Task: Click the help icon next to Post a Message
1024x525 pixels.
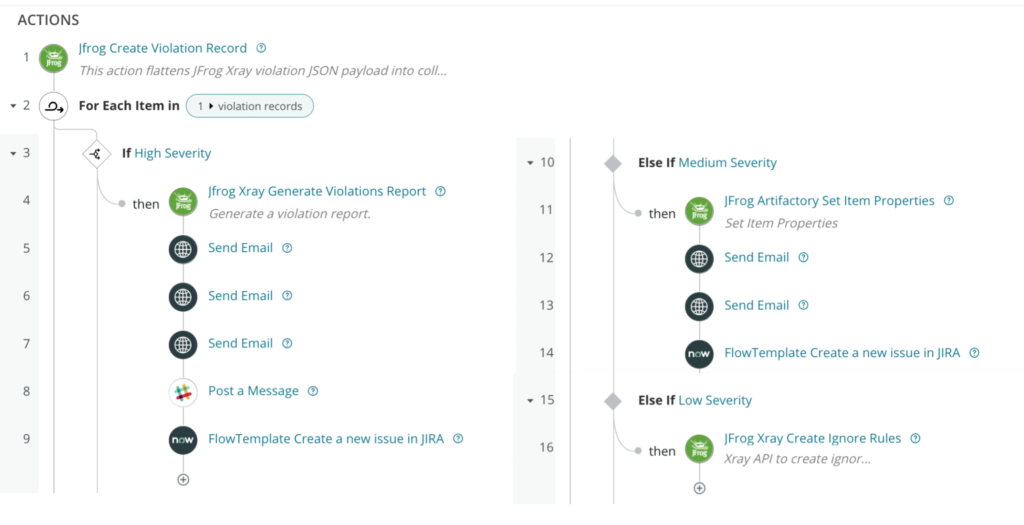Action: click(x=313, y=391)
